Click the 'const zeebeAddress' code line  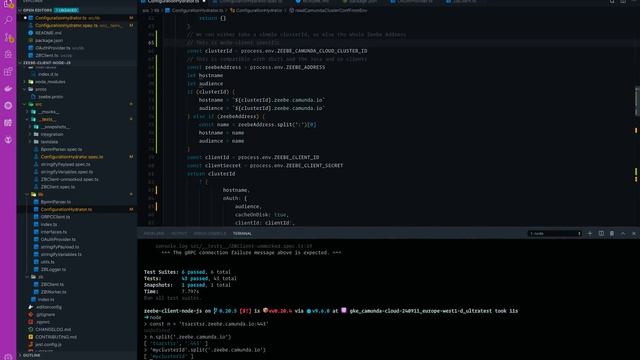(256, 67)
